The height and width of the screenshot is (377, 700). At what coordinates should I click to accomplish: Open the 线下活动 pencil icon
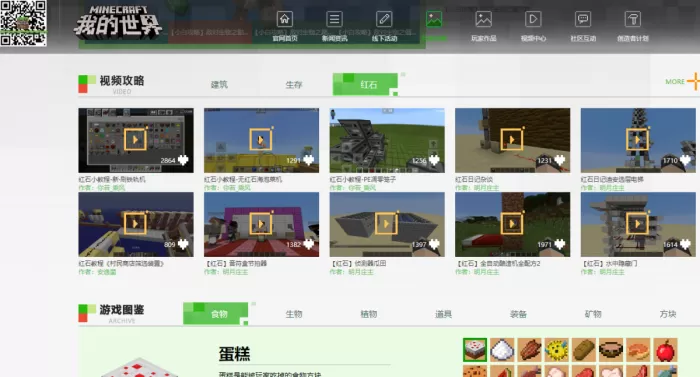pos(384,20)
